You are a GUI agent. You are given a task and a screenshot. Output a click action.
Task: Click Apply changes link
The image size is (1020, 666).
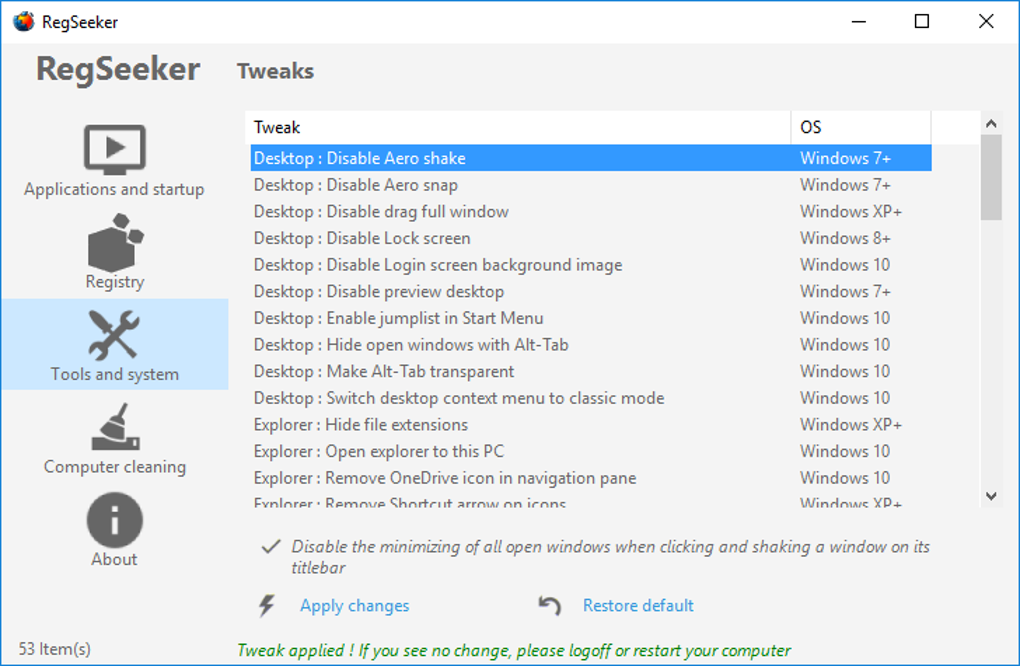354,606
